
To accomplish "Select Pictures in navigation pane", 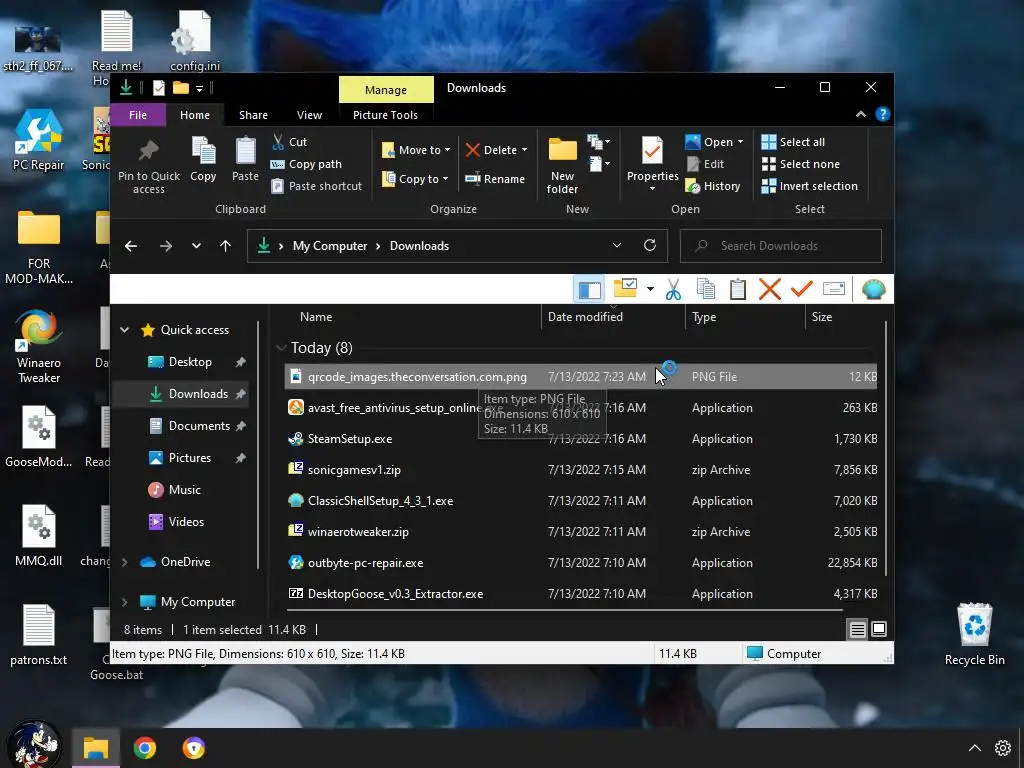I will (189, 458).
